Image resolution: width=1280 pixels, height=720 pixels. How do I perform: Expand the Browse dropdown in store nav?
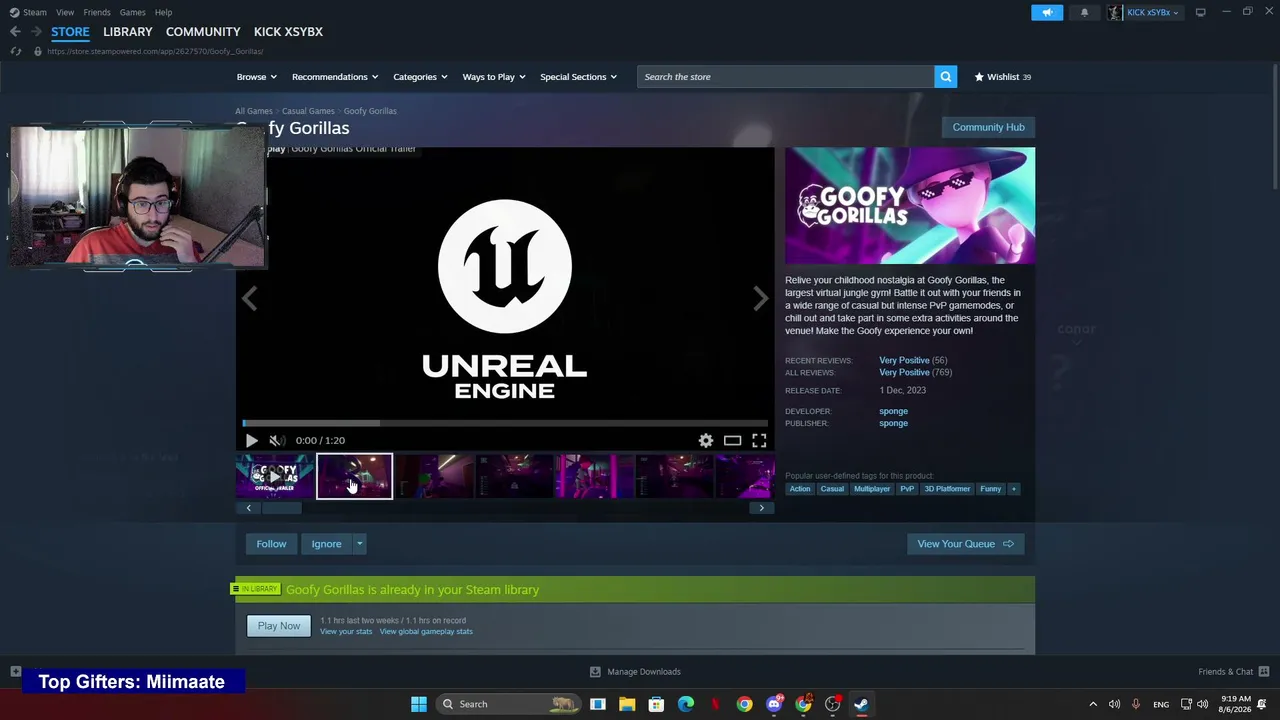coord(257,77)
